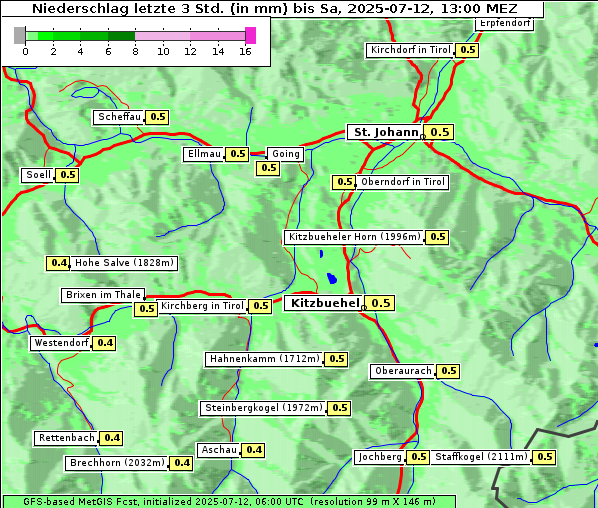Viewport: 598px width, 508px height.
Task: Select Westendorf's 0.4 value box
Action: click(x=105, y=343)
